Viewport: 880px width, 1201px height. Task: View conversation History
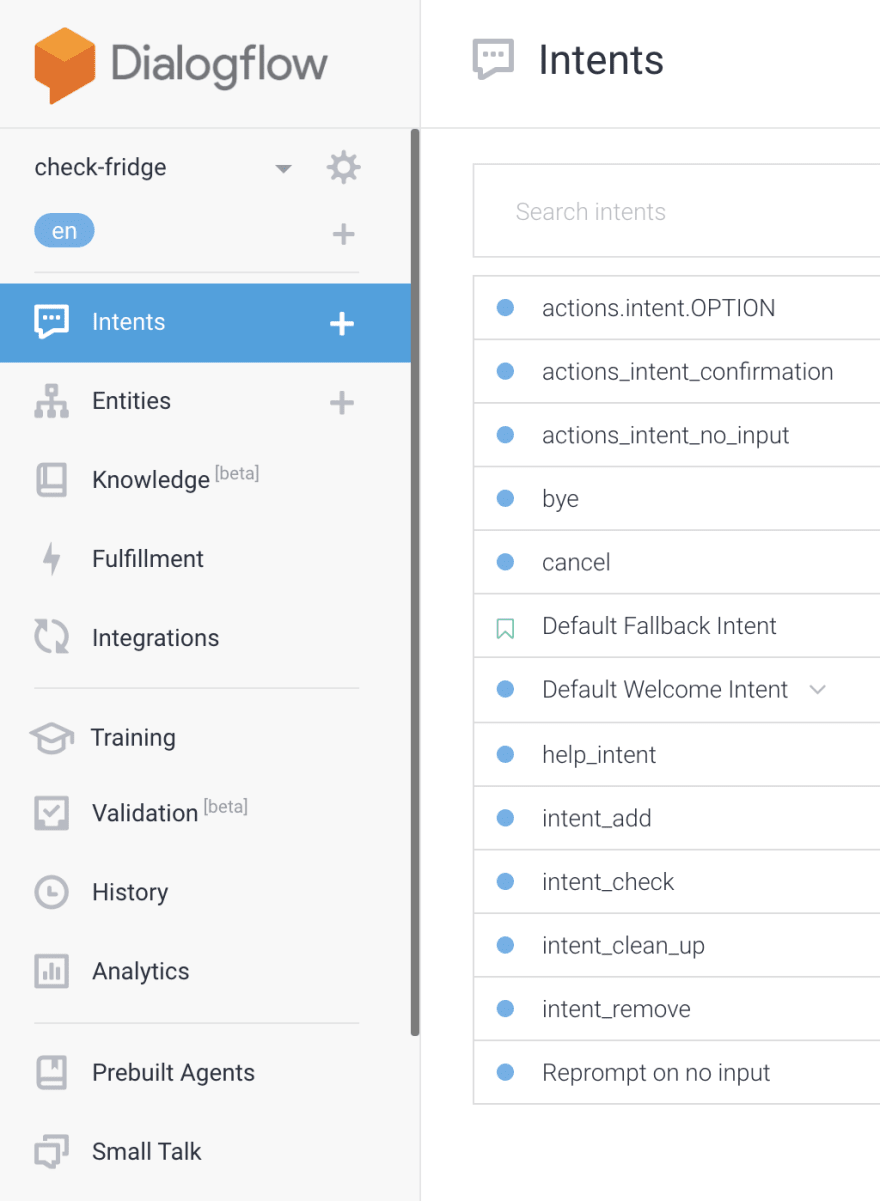coord(130,892)
